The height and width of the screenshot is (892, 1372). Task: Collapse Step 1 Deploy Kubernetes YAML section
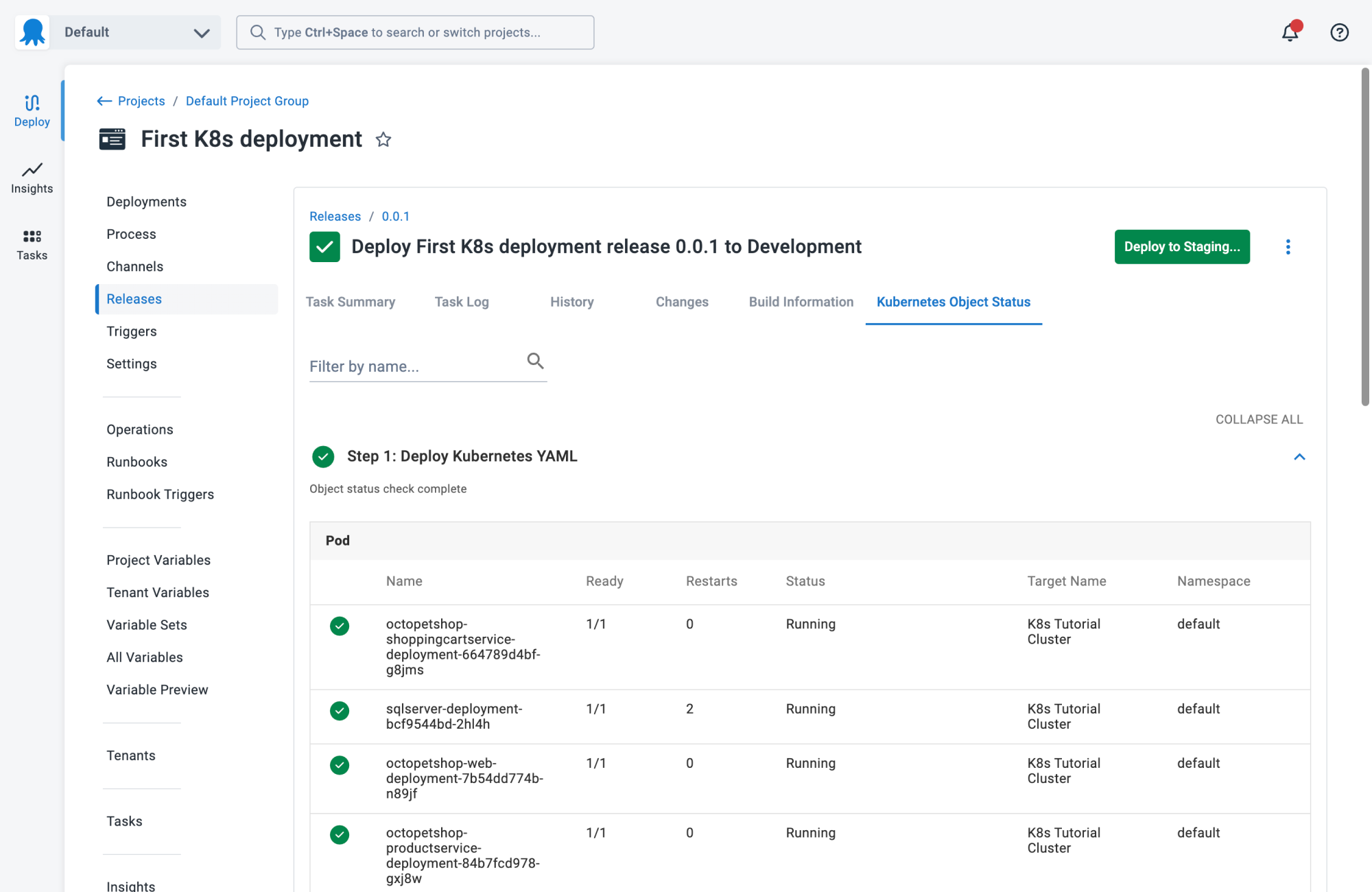pyautogui.click(x=1298, y=457)
